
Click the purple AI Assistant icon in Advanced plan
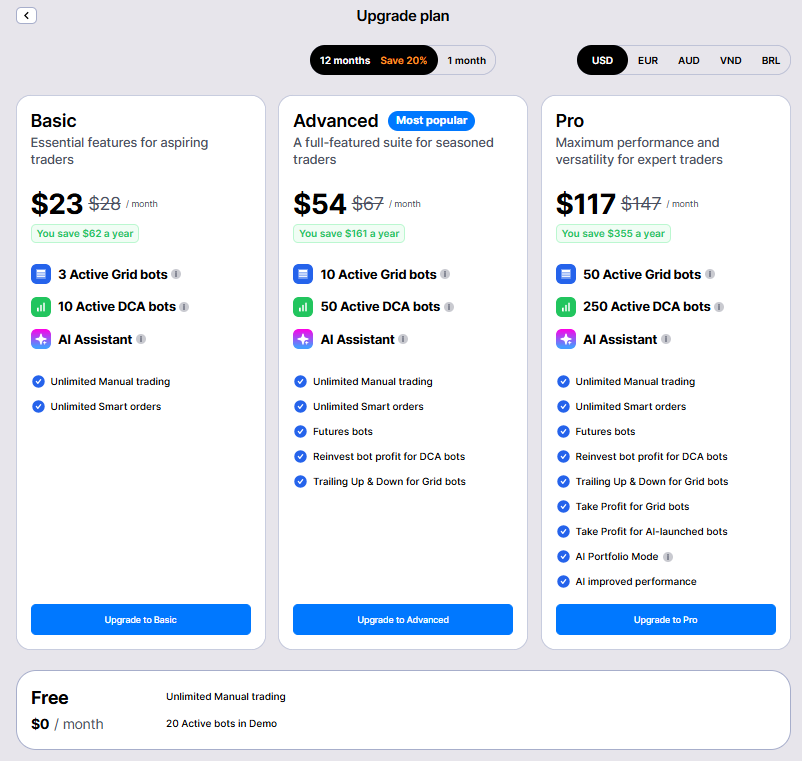302,339
